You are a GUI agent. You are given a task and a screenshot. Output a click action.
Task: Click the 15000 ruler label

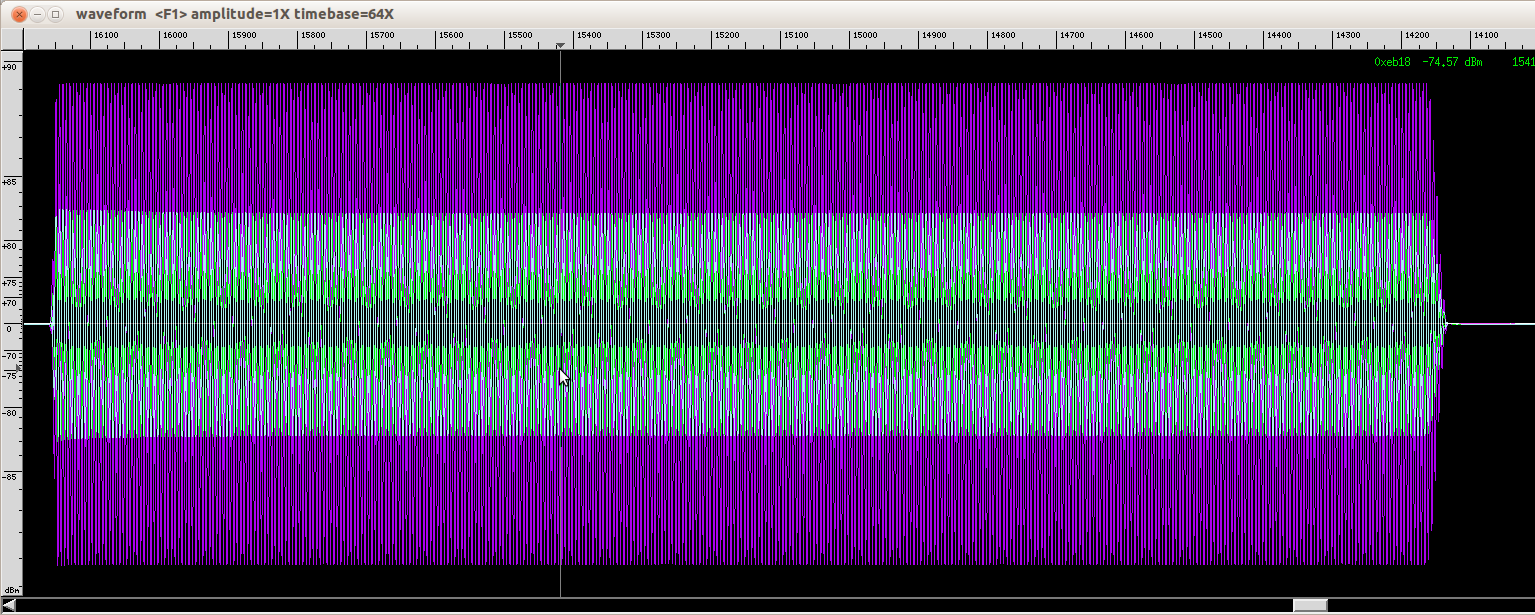[x=864, y=36]
